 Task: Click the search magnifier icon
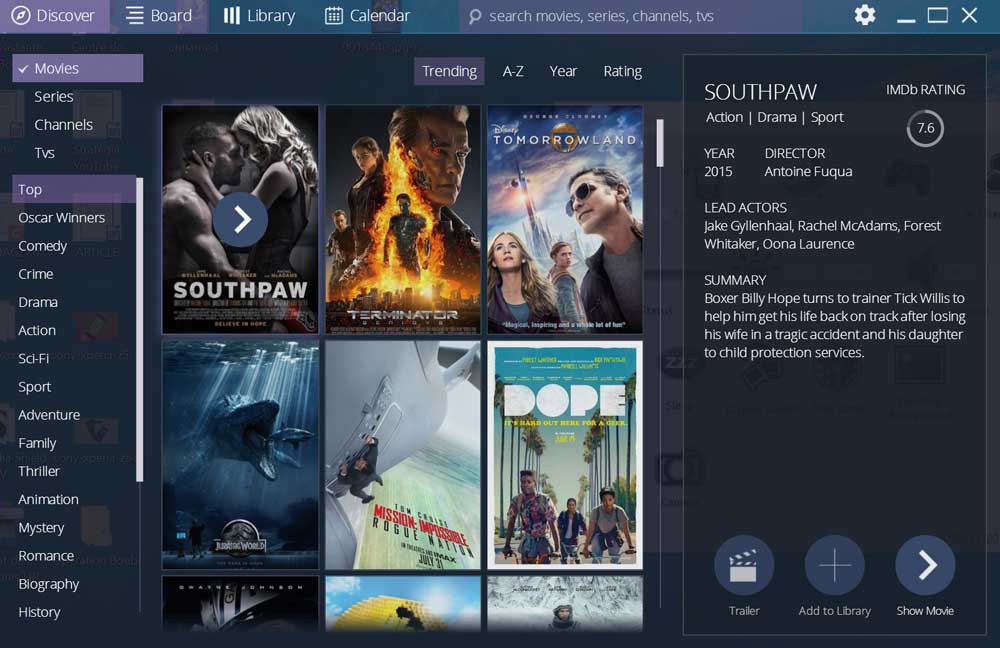pos(474,17)
